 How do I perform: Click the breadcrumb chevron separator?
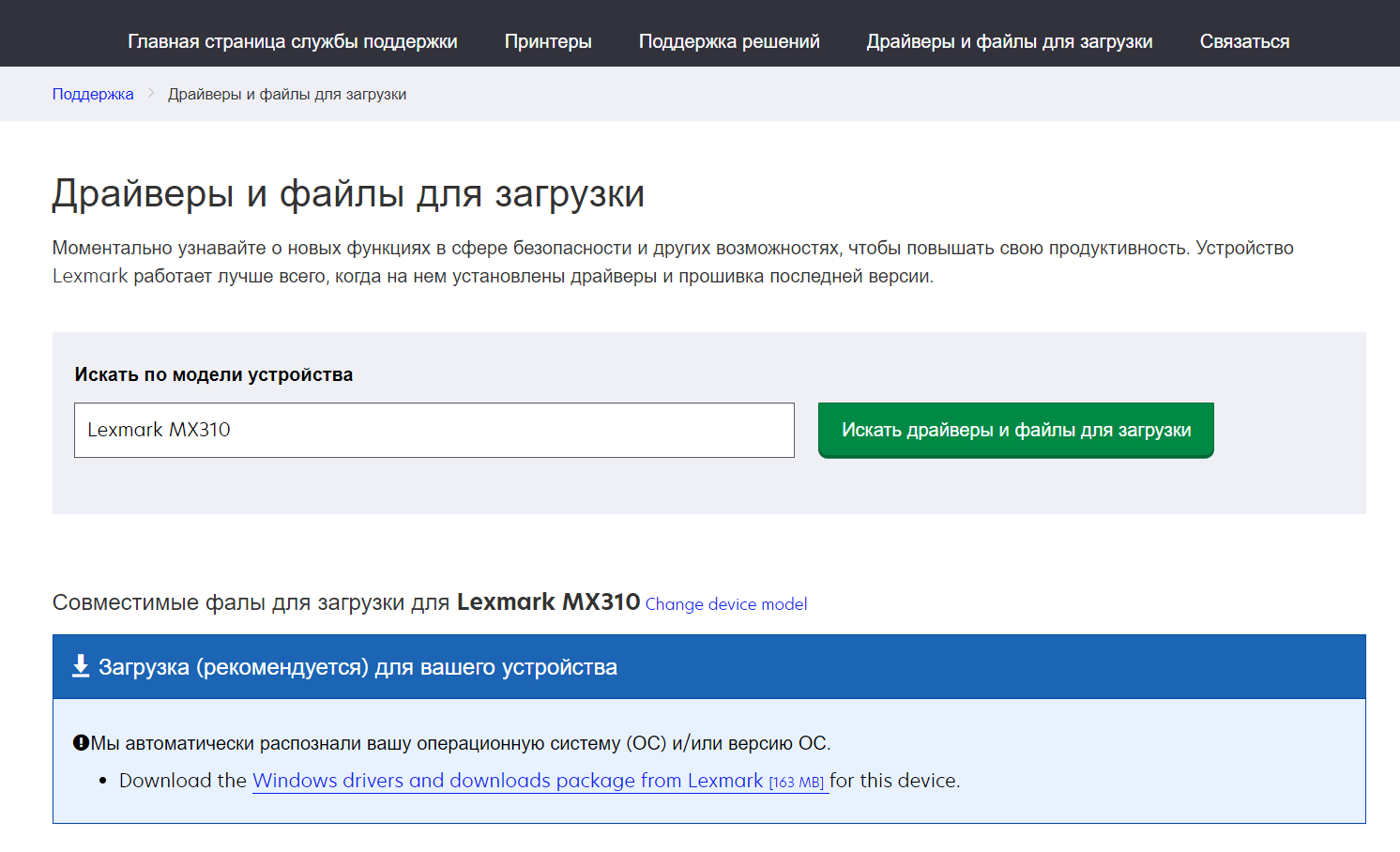151,93
